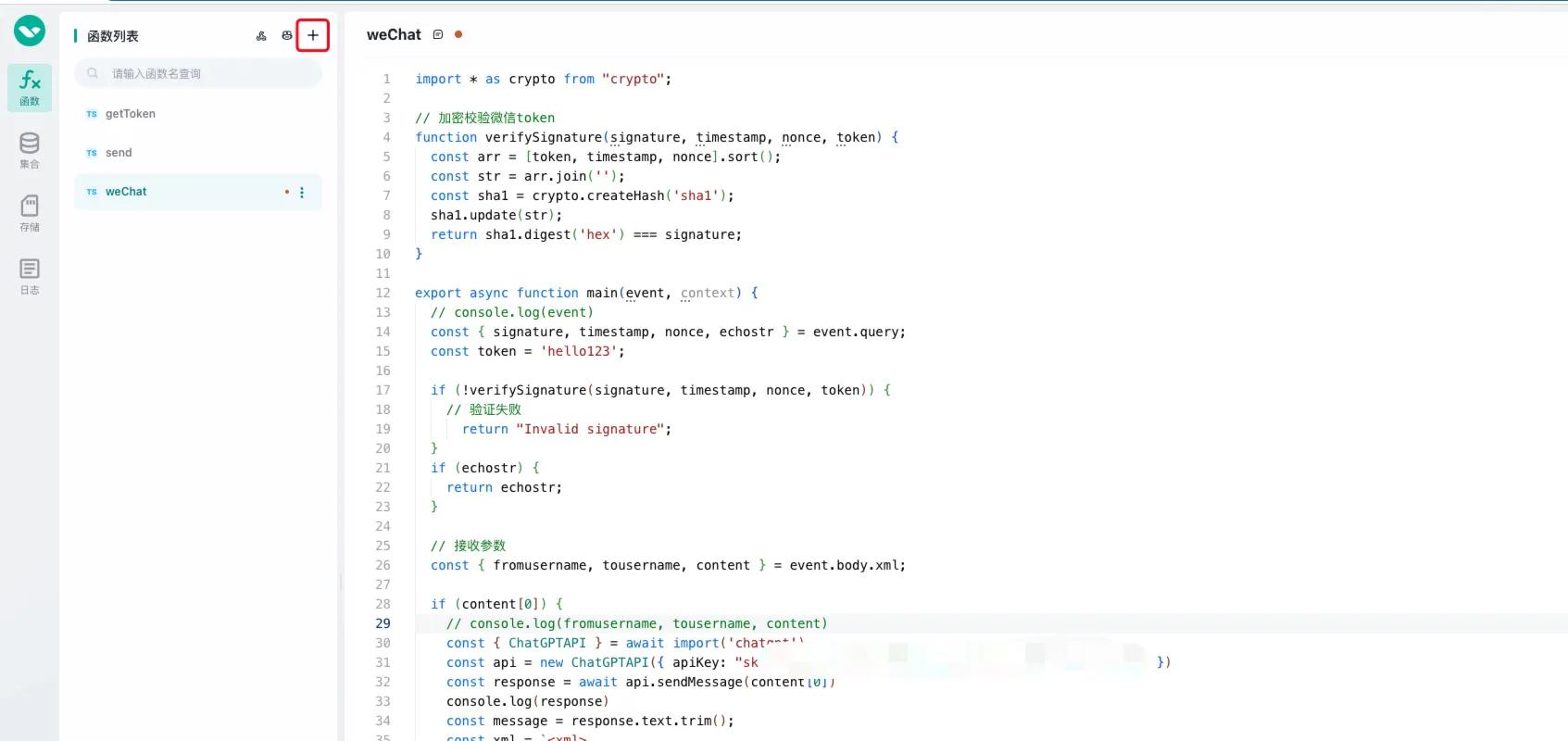The width and height of the screenshot is (1568, 741).
Task: Focus the function name search field
Action: pos(198,73)
